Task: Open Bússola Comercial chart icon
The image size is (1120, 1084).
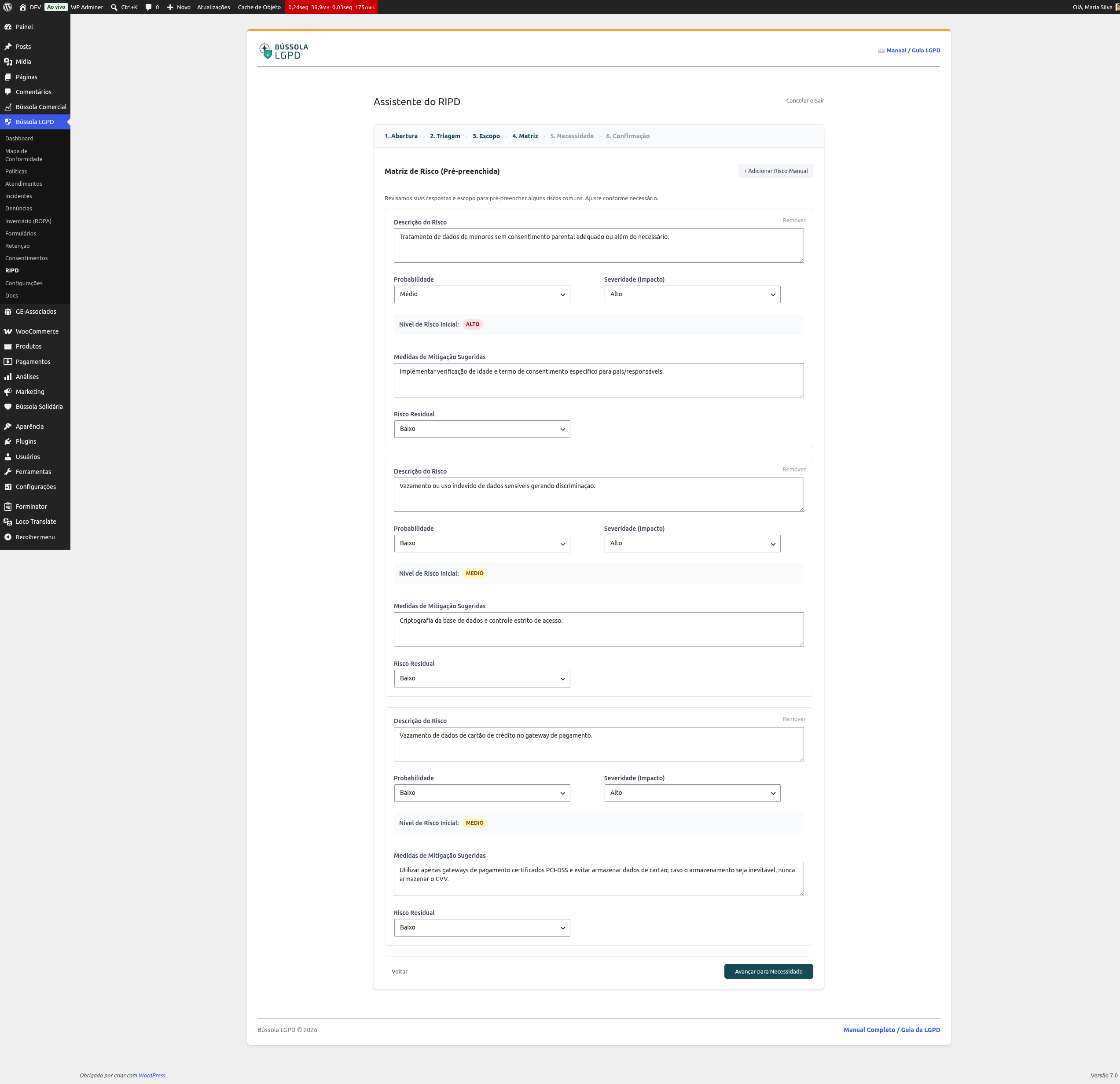Action: click(8, 107)
